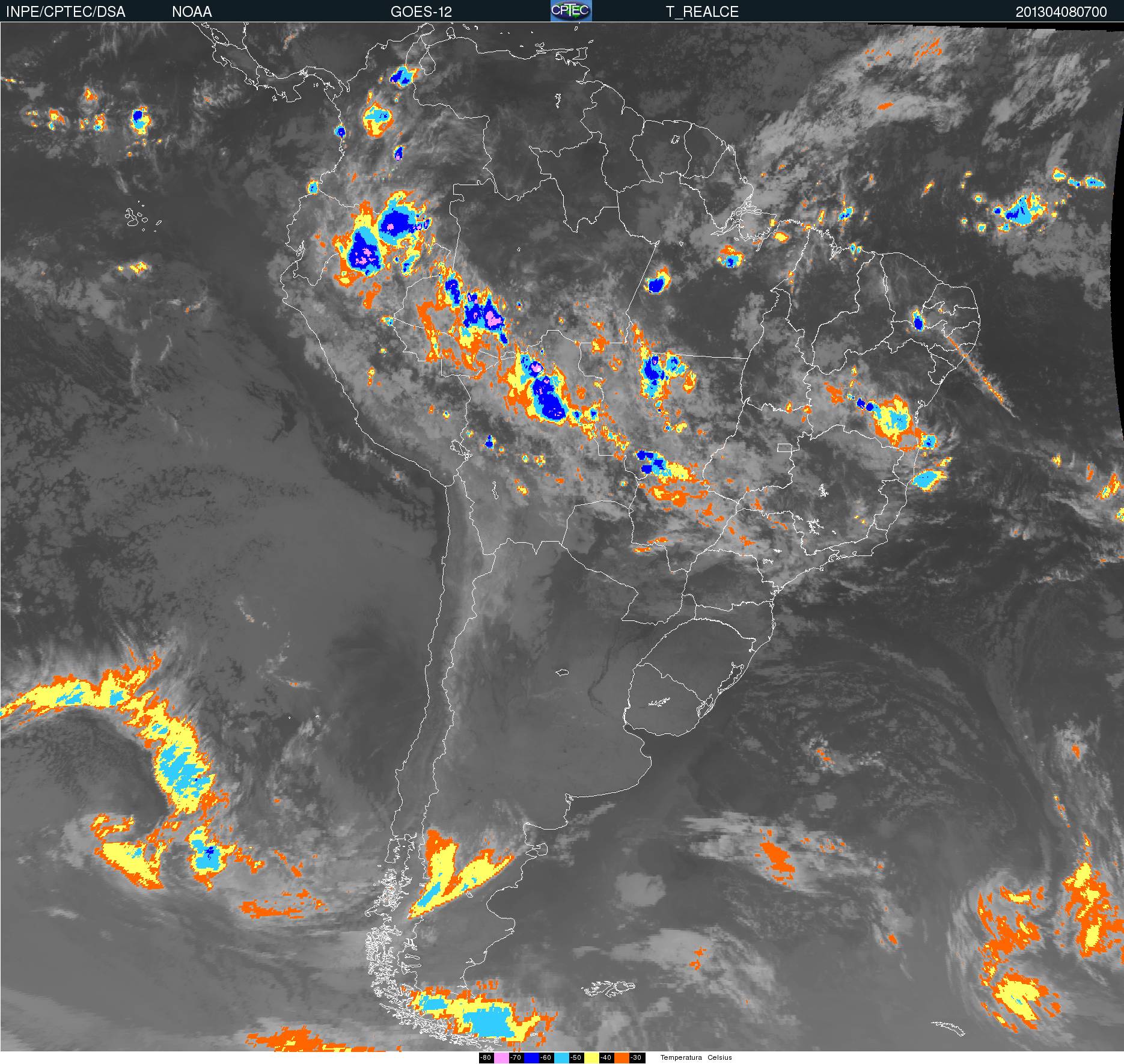This screenshot has width=1124, height=1064.
Task: Click the pink legend swatch for -80 to -70
Action: [x=501, y=1058]
